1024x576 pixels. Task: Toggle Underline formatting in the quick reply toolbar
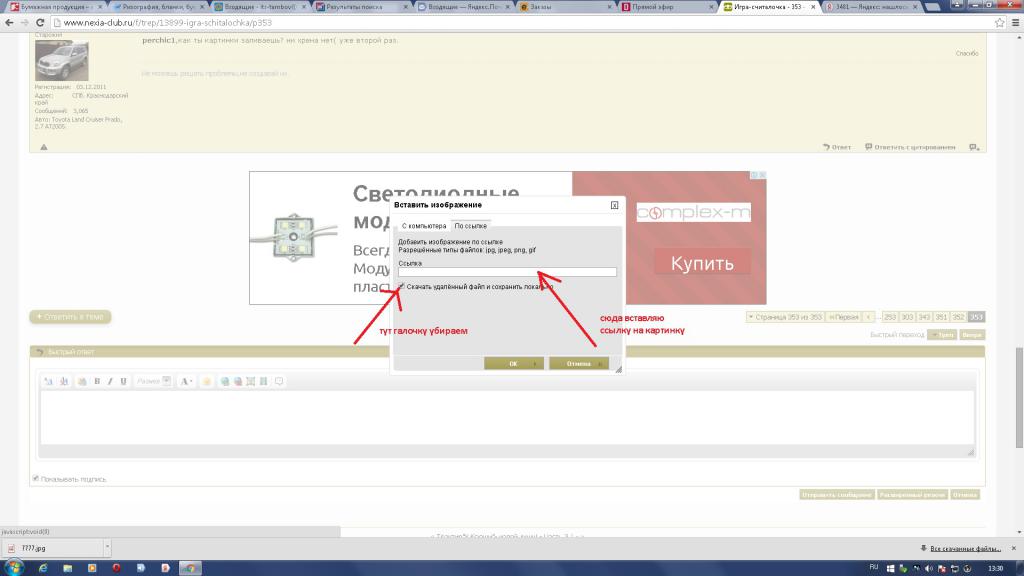click(x=123, y=381)
